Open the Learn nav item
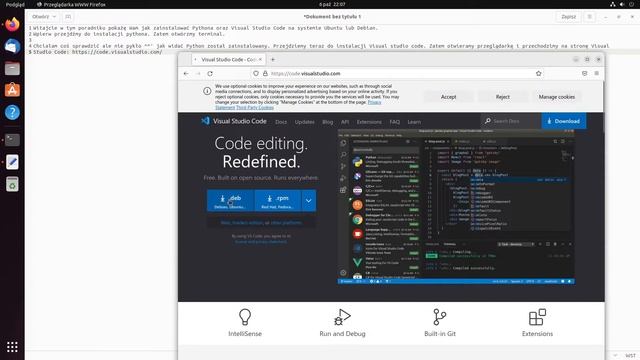This screenshot has width=640, height=360. (414, 122)
